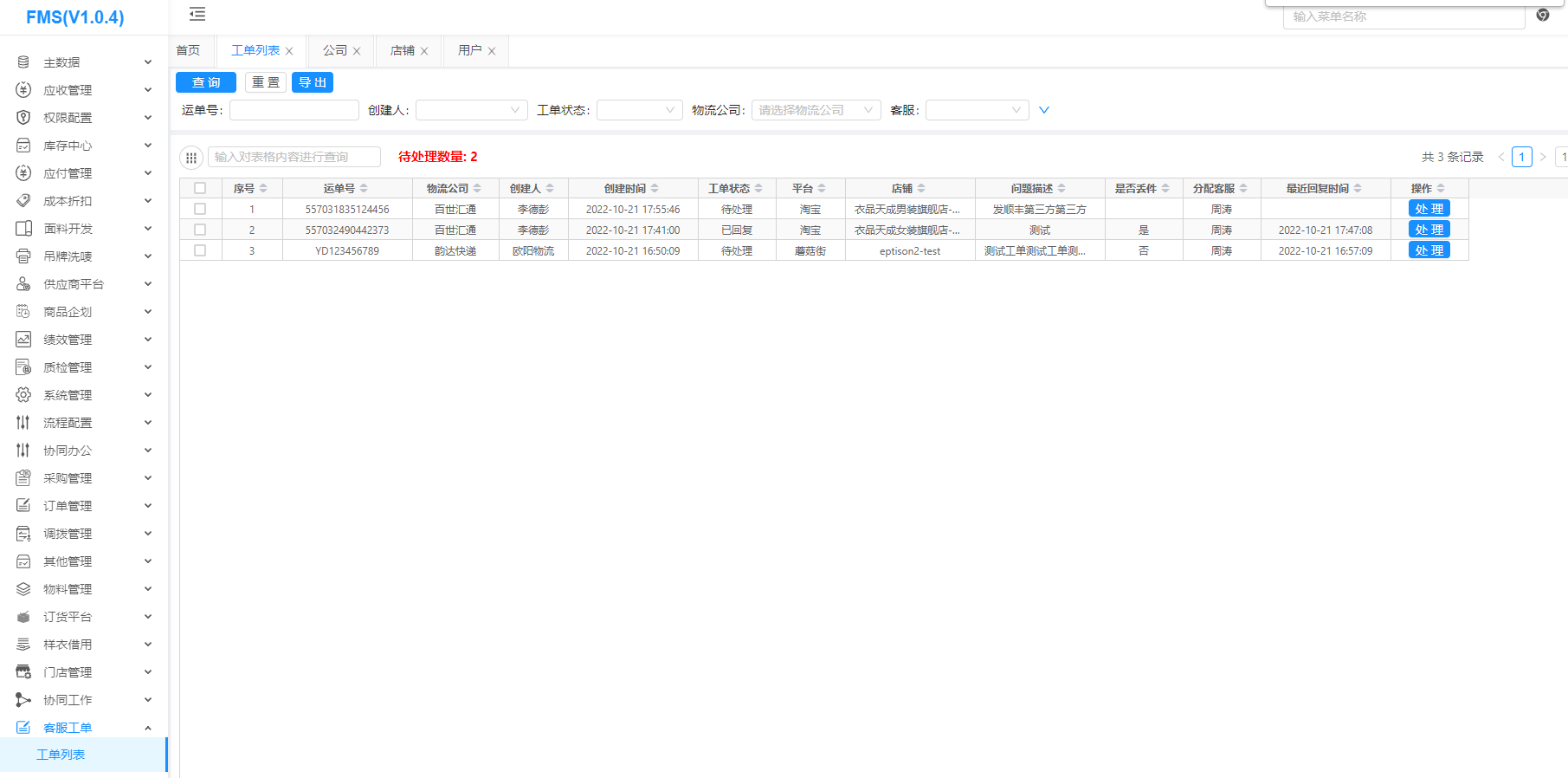This screenshot has height=778, width=1568.
Task: Open the 物流公司 dropdown selector
Action: click(815, 110)
